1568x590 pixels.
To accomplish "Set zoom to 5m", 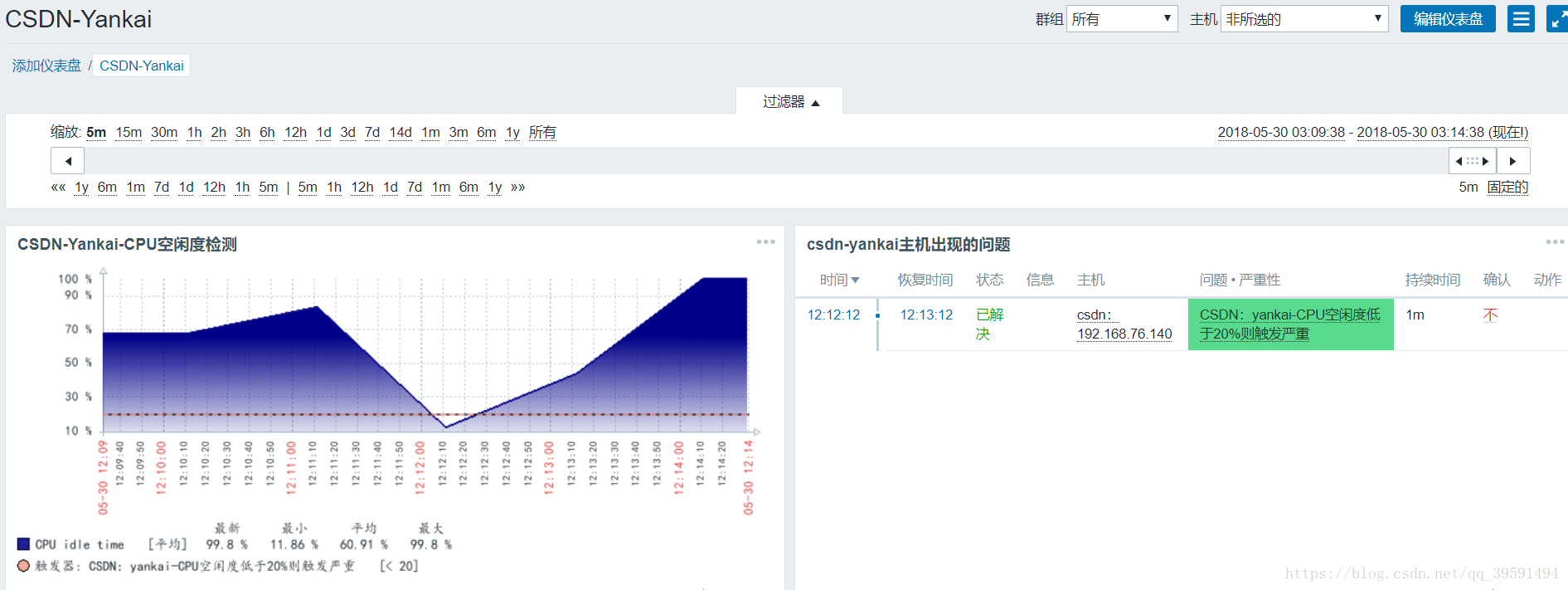I will [x=96, y=133].
